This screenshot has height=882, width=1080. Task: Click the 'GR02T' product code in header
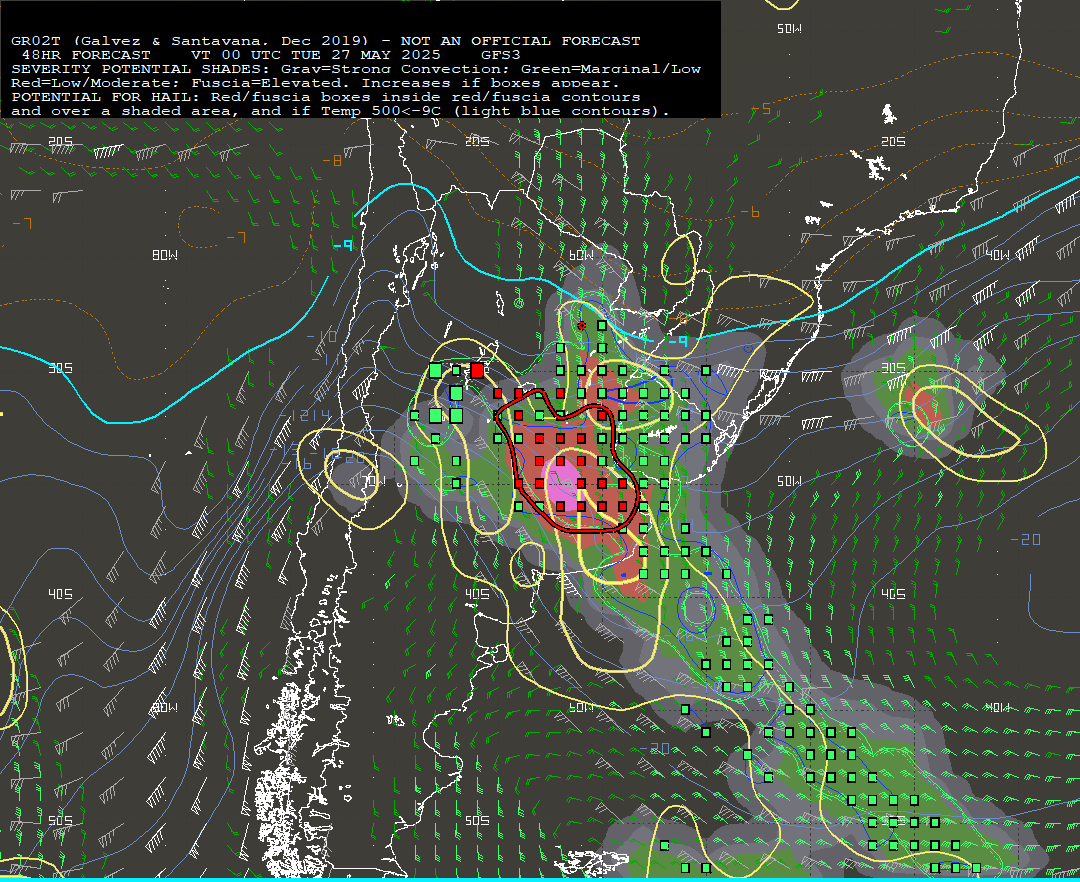click(36, 41)
